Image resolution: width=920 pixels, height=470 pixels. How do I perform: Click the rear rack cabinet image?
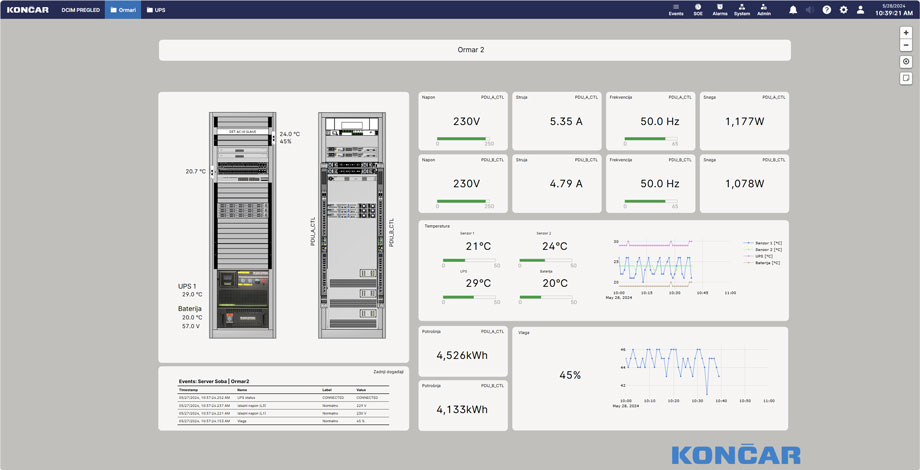351,225
